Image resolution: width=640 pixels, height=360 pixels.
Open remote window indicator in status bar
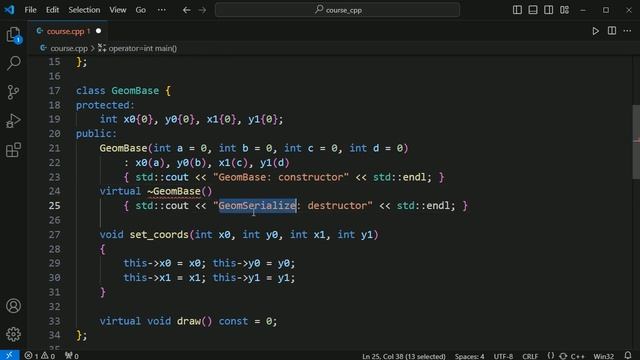[x=9, y=356]
